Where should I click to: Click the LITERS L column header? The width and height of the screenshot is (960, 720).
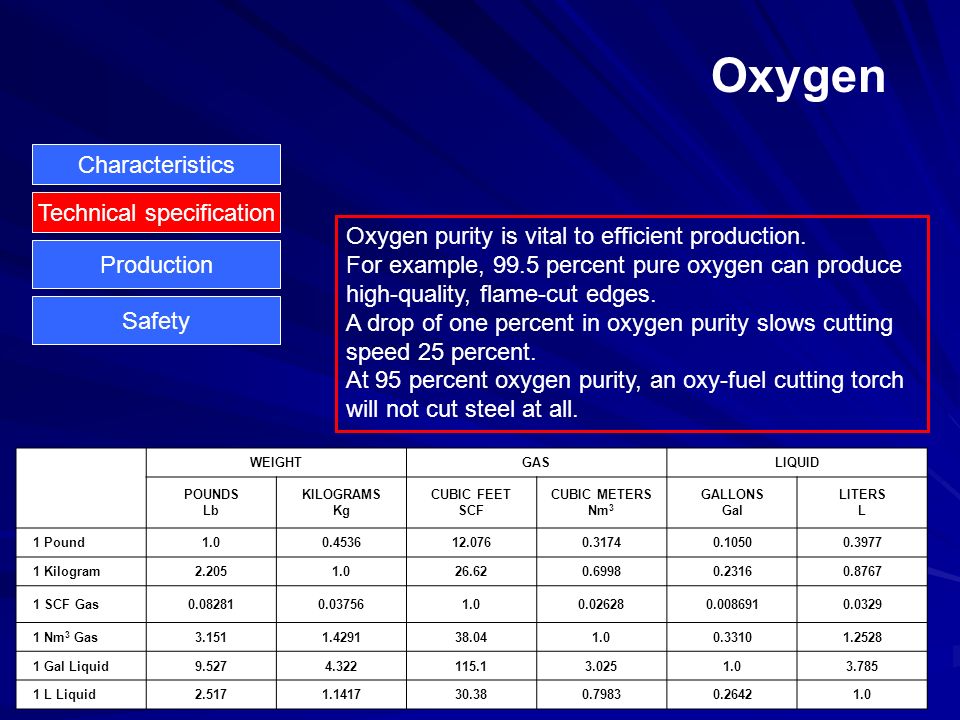click(862, 502)
